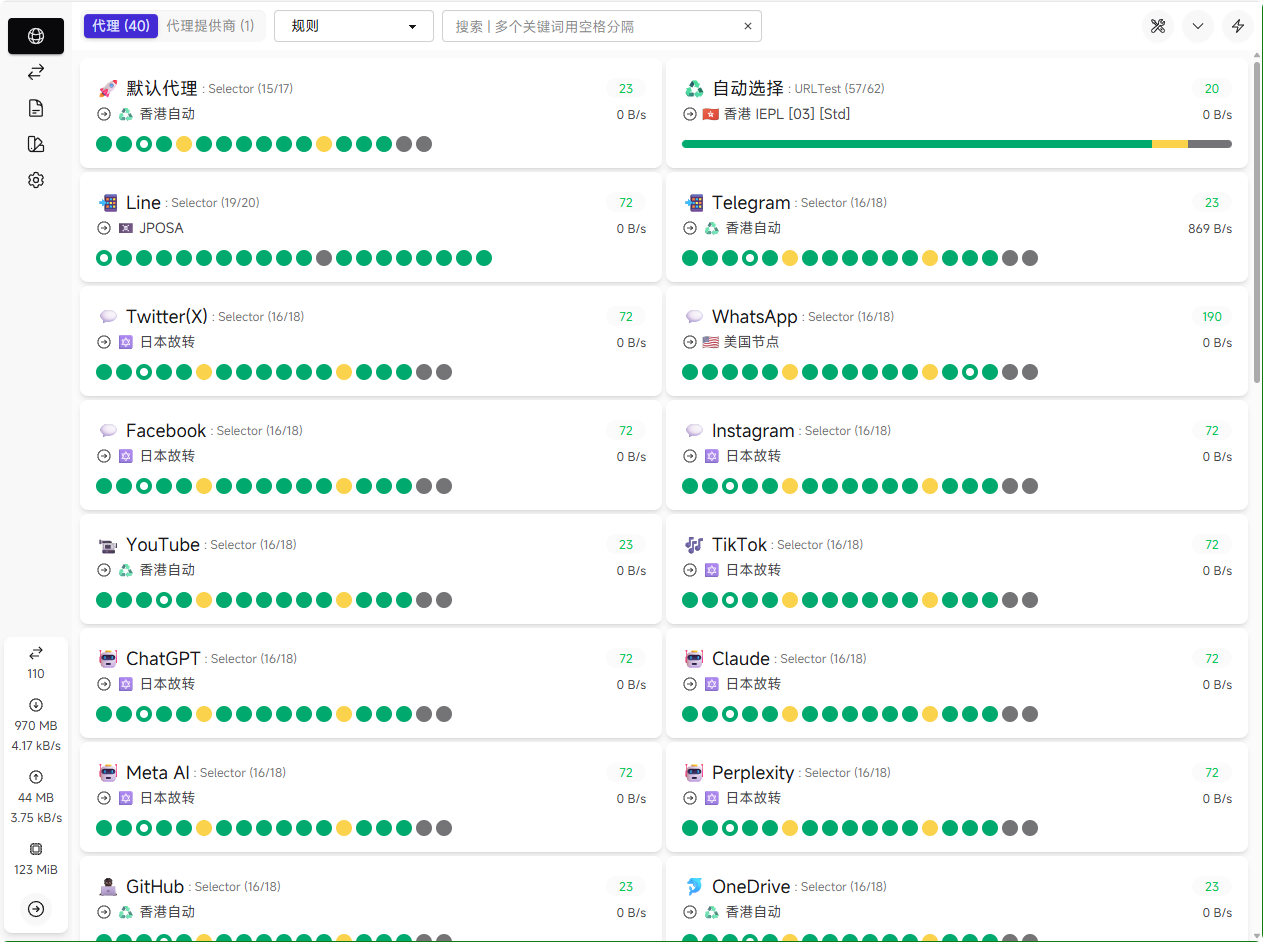Viewport: 1263px width, 942px height.
Task: Expand the Claude group card title
Action: tap(741, 659)
